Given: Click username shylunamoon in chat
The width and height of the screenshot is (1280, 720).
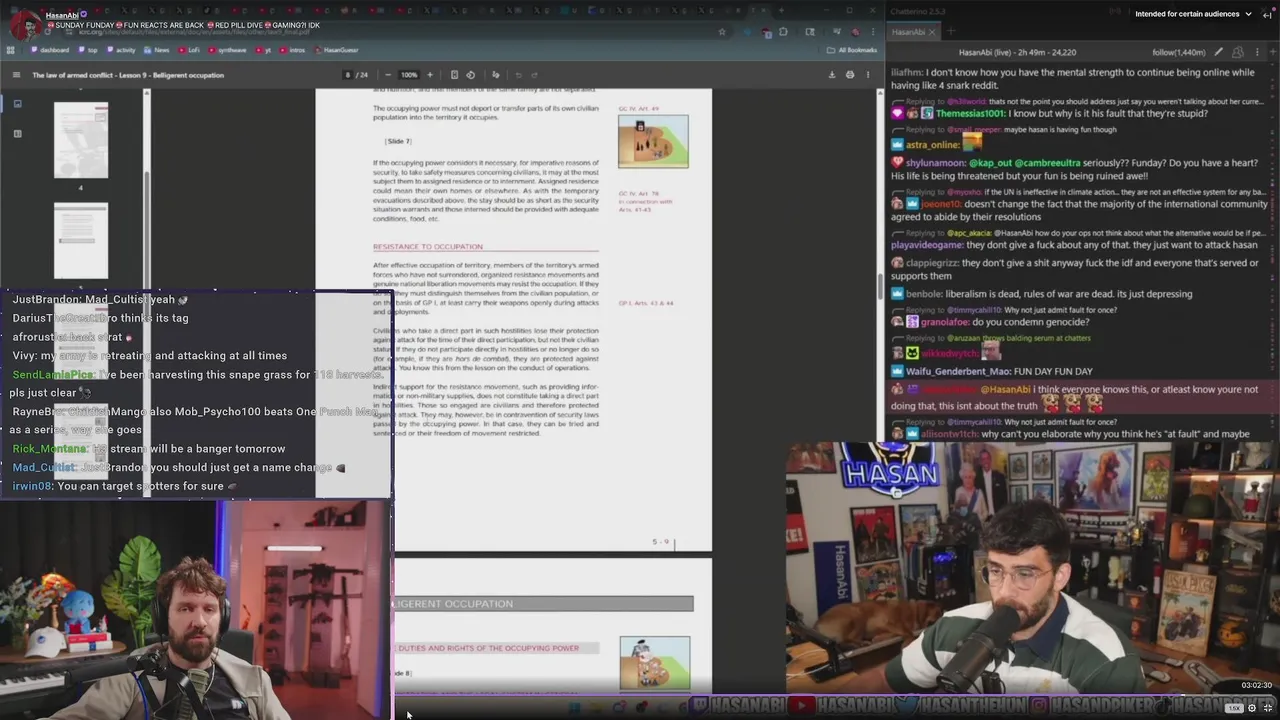Looking at the screenshot, I should 936,162.
